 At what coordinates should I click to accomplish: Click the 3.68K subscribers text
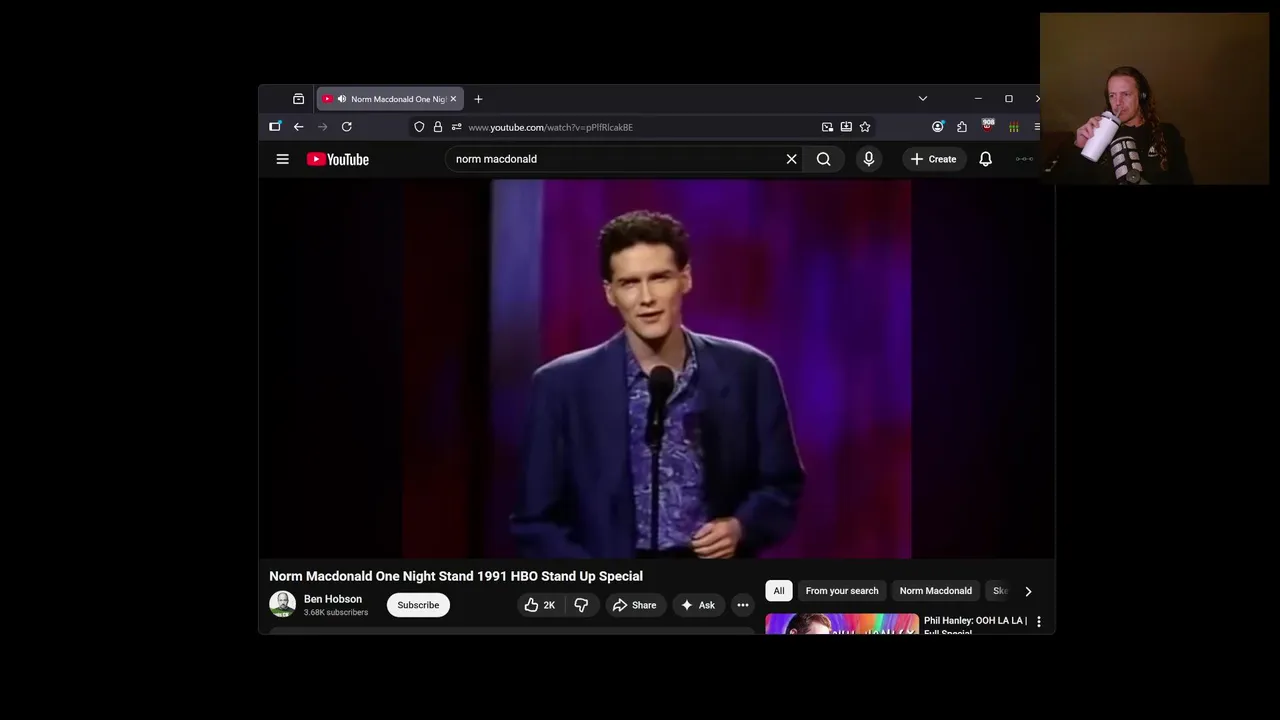pos(336,612)
